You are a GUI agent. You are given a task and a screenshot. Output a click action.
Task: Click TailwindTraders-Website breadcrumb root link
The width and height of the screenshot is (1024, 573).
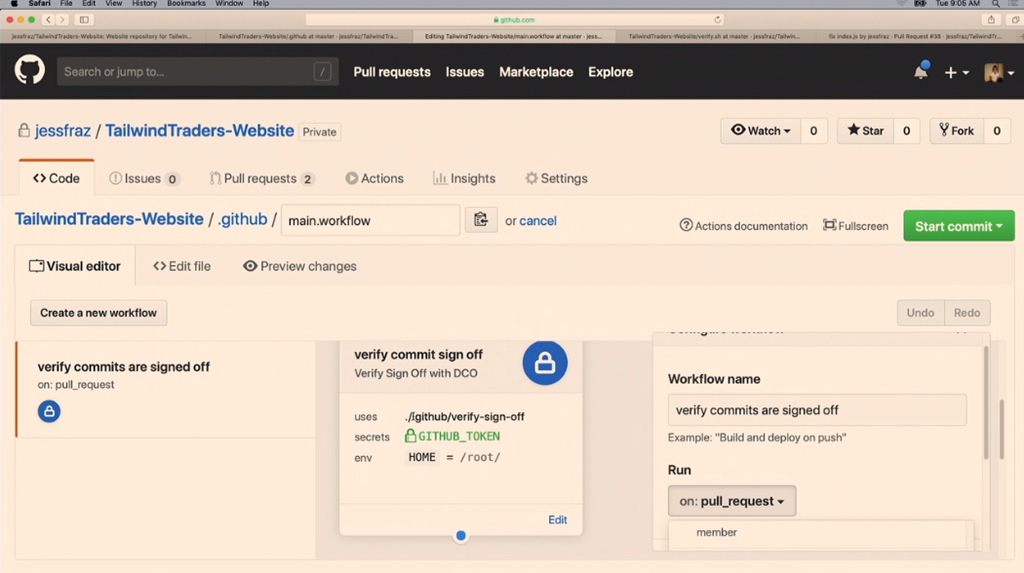[109, 219]
